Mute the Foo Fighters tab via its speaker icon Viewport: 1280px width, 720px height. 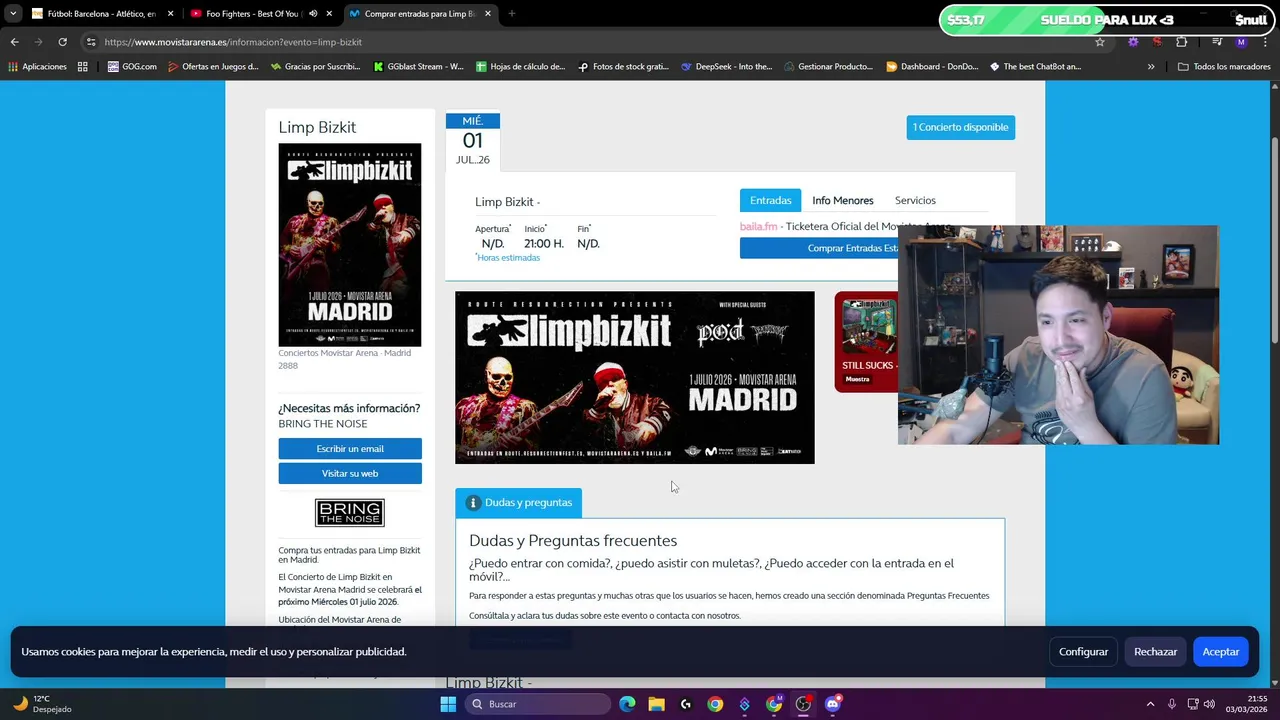click(313, 14)
